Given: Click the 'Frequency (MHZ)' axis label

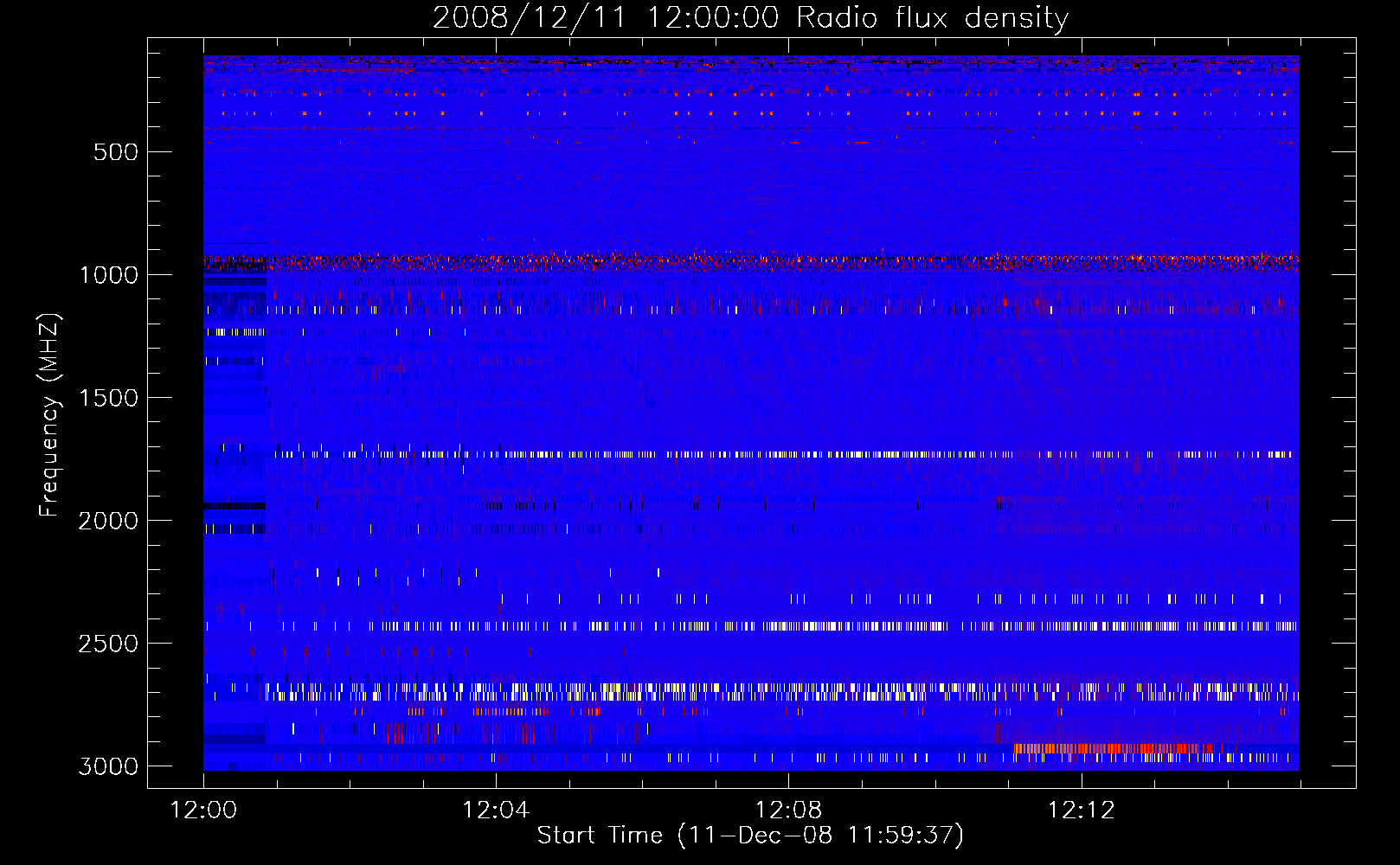Looking at the screenshot, I should (50, 415).
